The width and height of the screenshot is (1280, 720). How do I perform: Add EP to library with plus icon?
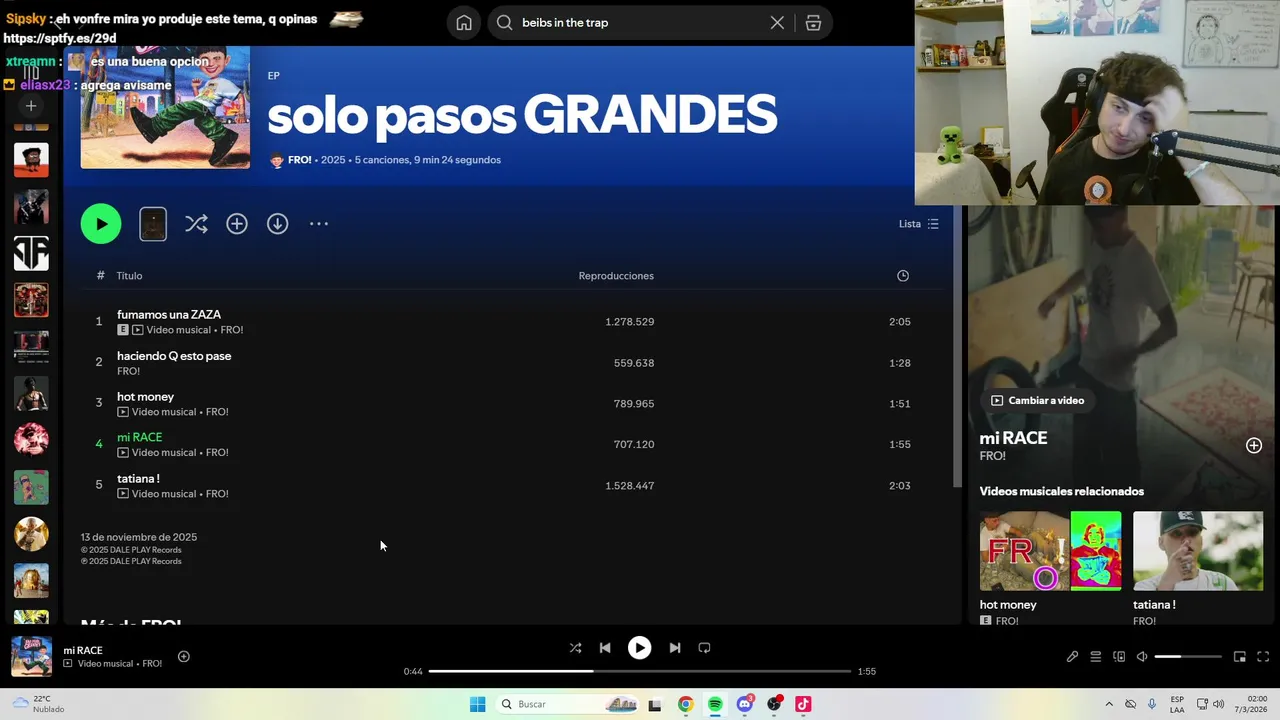(237, 224)
